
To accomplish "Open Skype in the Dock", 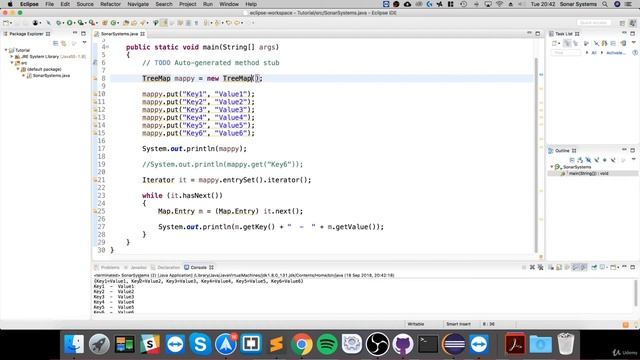I will [x=200, y=344].
